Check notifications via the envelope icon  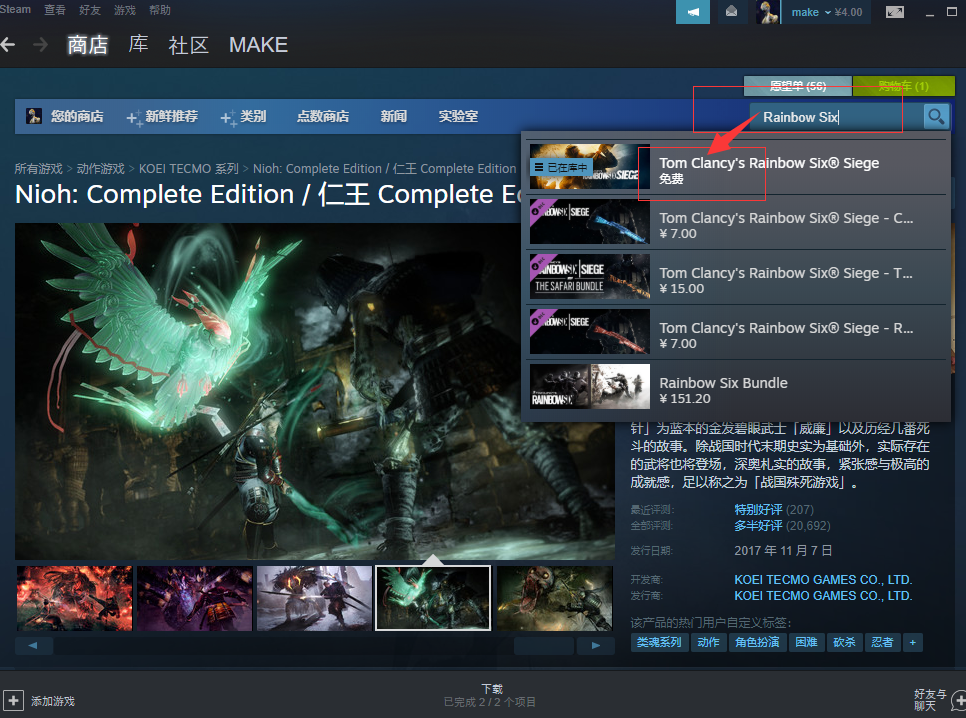[731, 12]
